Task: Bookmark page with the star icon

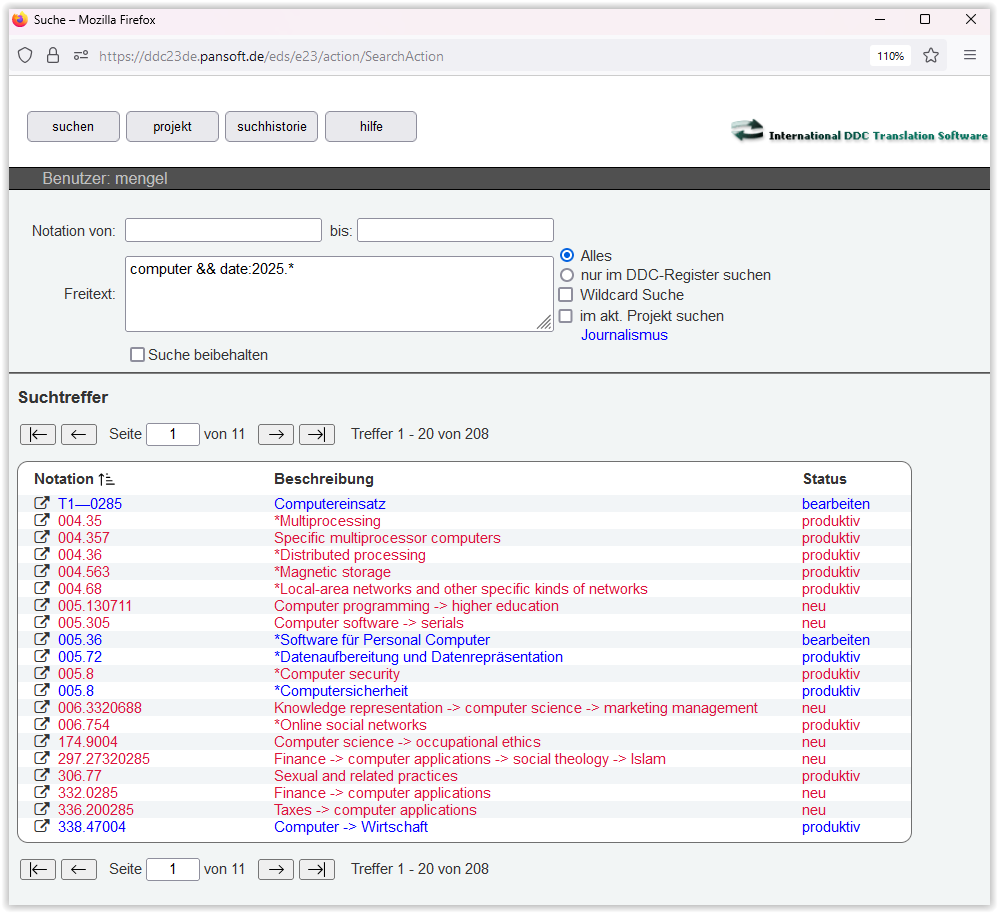Action: click(x=931, y=56)
